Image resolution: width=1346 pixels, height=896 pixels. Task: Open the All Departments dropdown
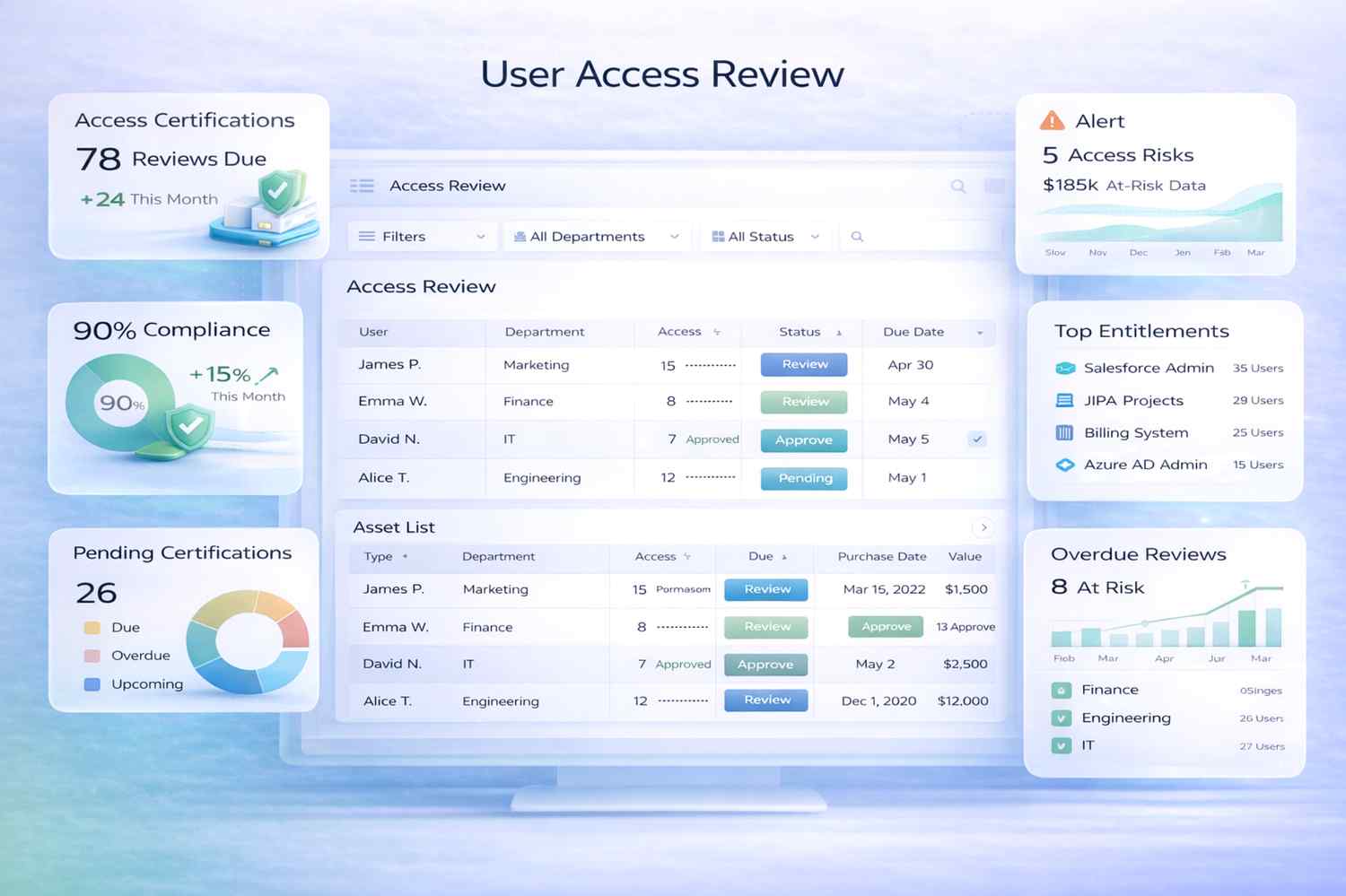pos(596,236)
